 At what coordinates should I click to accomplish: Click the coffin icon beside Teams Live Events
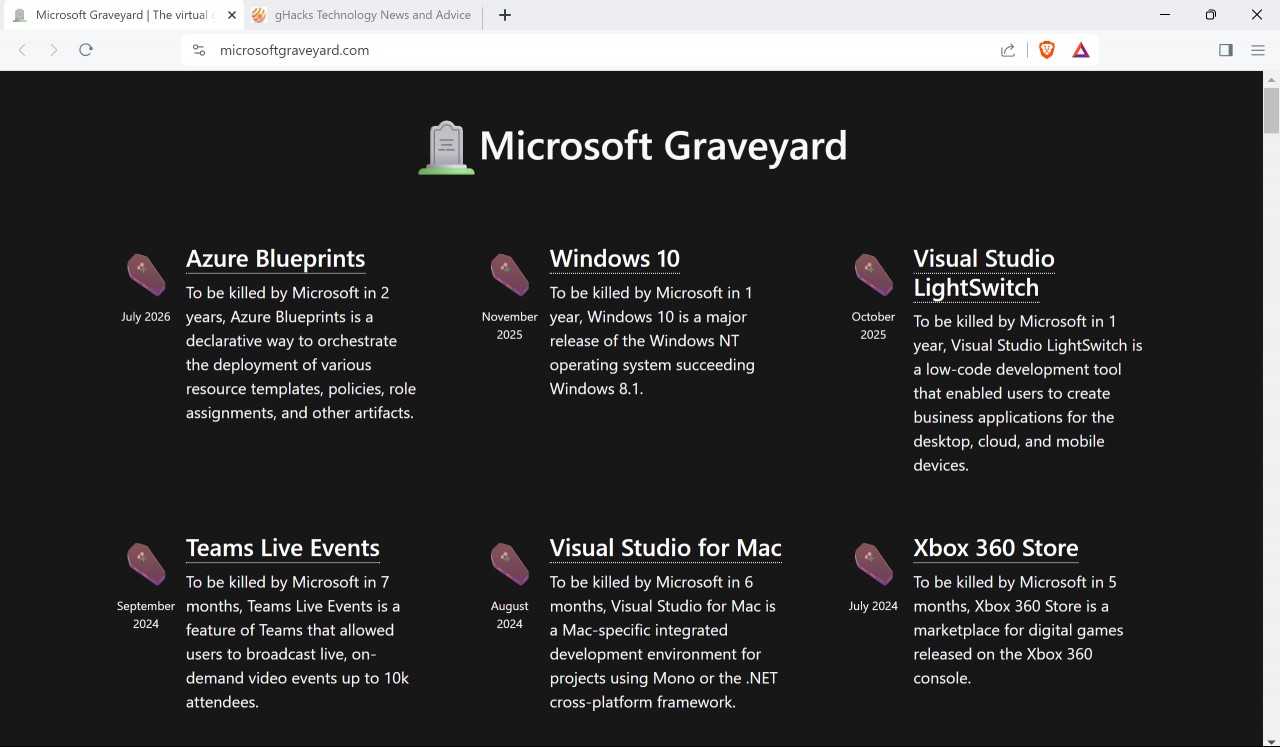146,564
